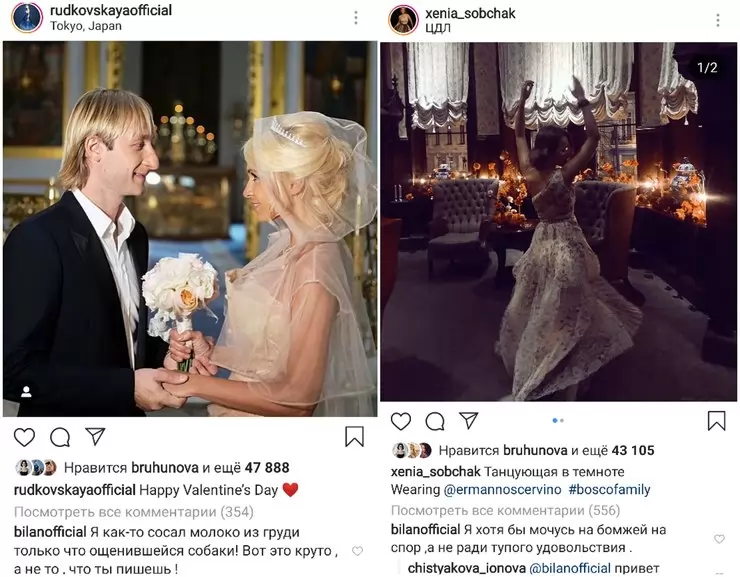Like bilanofficial comment under xenia_sobchak post
The height and width of the screenshot is (577, 740).
[x=719, y=538]
